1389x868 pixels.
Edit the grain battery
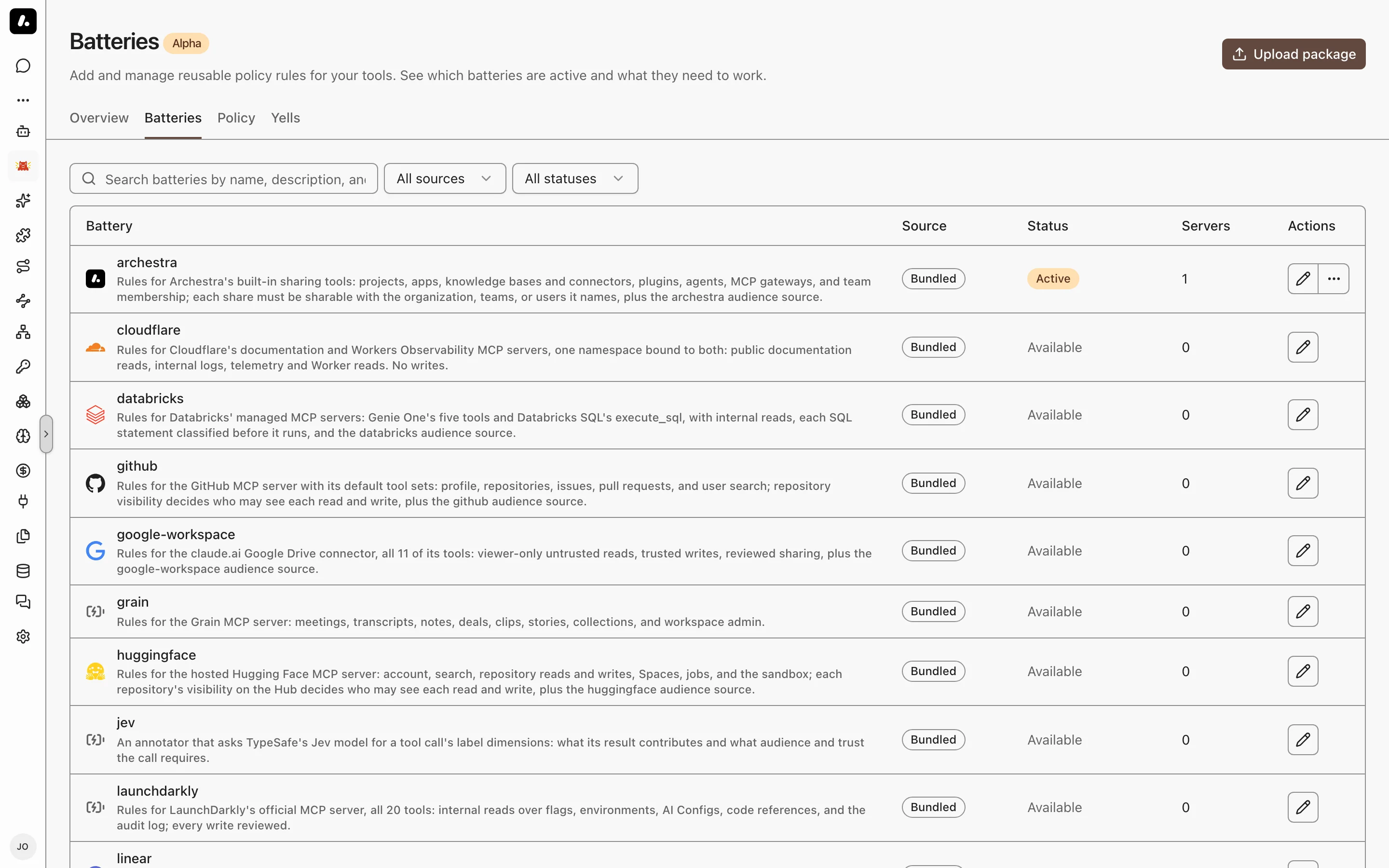[1303, 611]
